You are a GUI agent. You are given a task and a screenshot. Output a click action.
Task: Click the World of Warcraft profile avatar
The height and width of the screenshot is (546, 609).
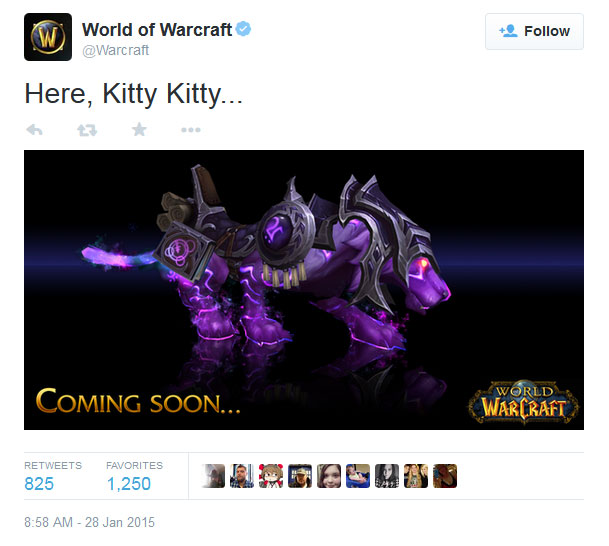click(x=48, y=37)
